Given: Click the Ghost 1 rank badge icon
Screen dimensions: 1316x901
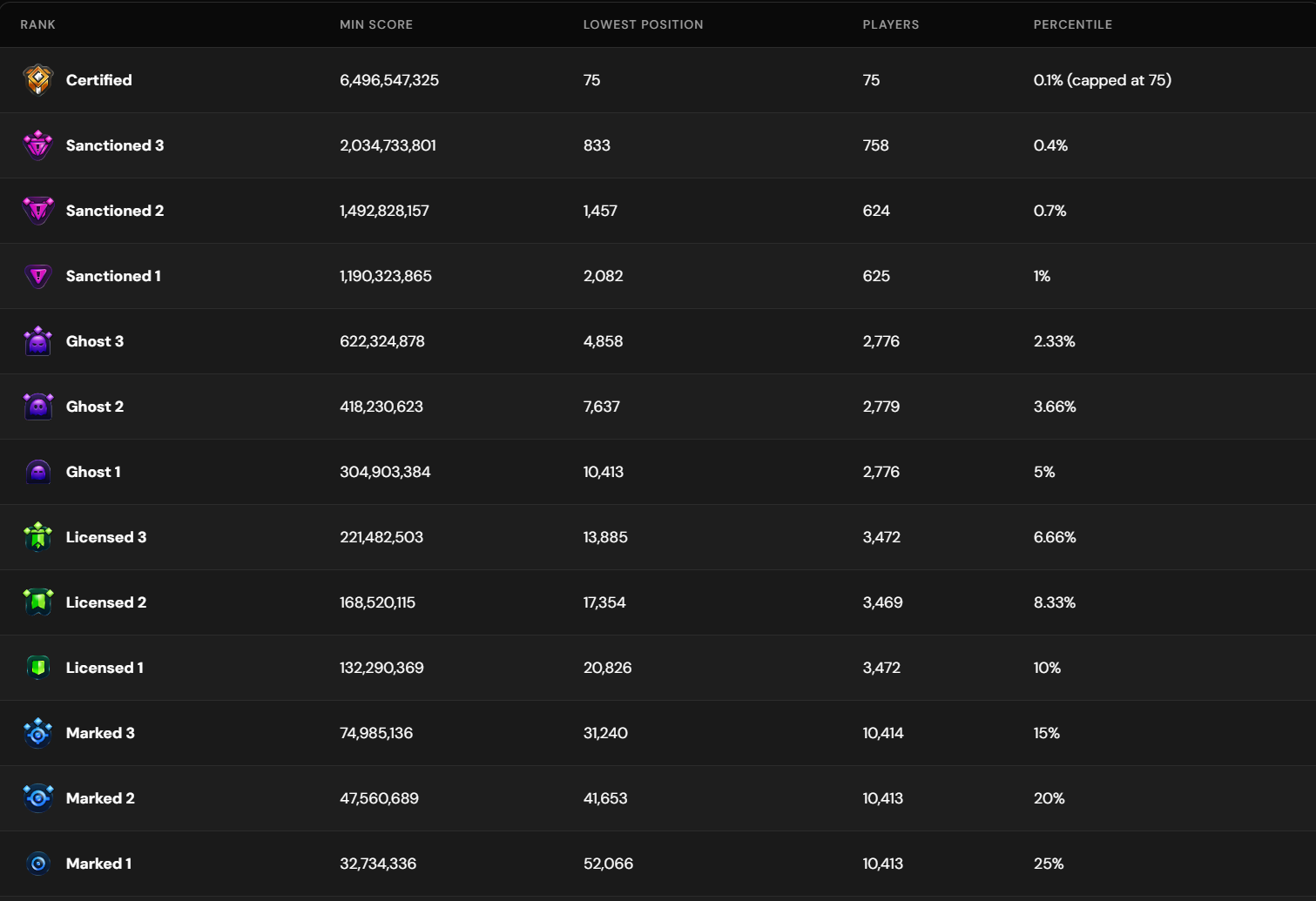Looking at the screenshot, I should (38, 472).
